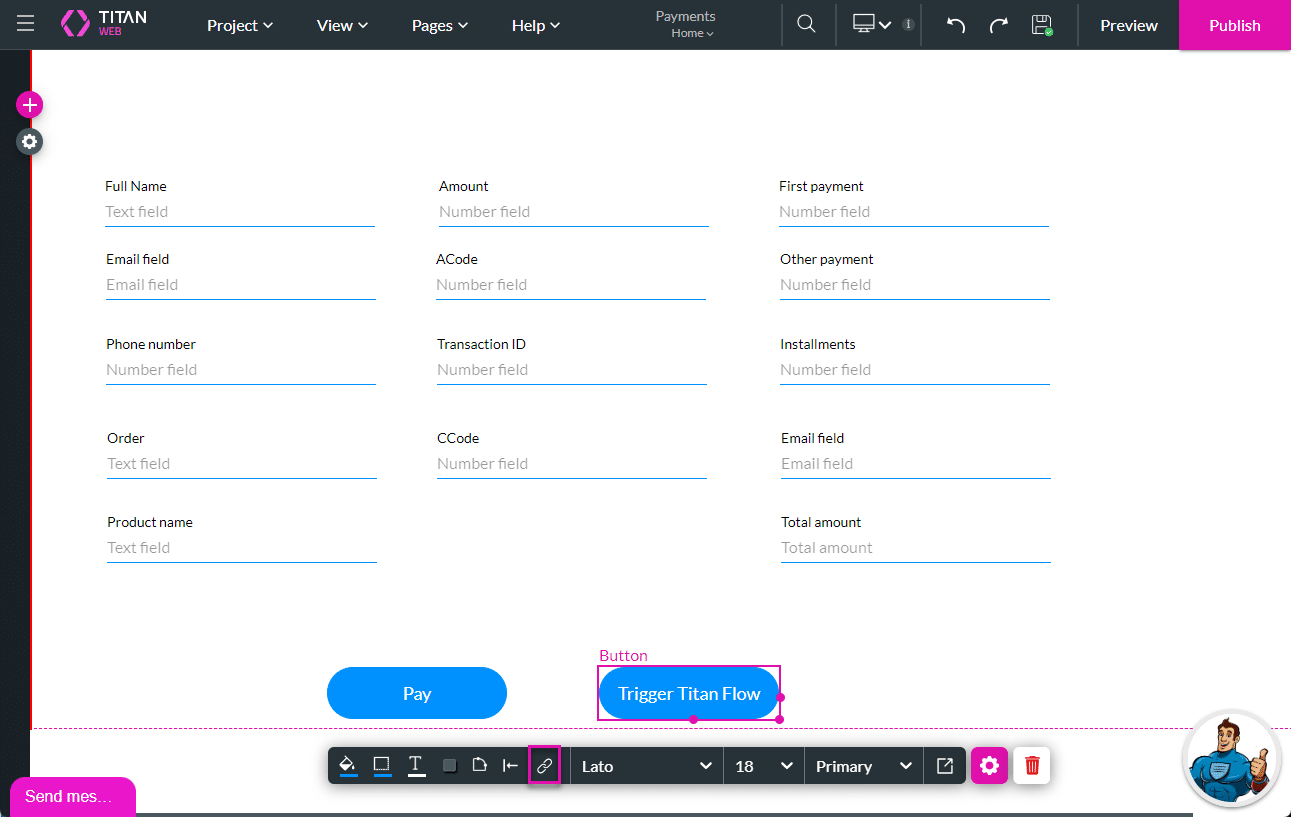
Task: Click the border style icon
Action: tap(381, 766)
